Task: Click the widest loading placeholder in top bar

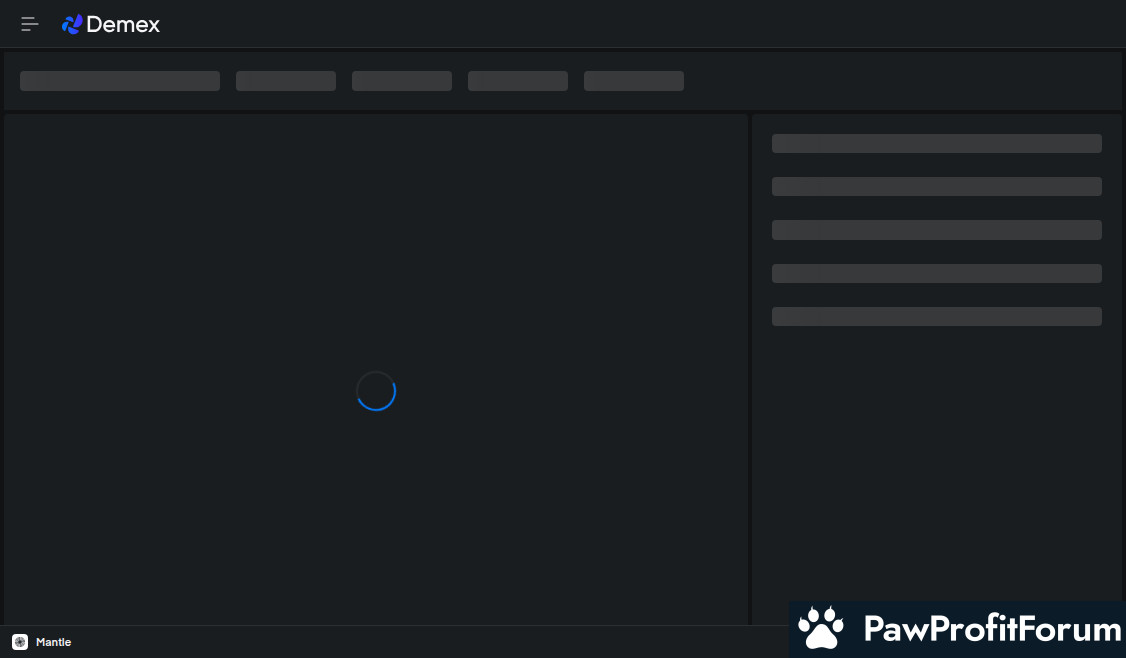Action: click(120, 81)
